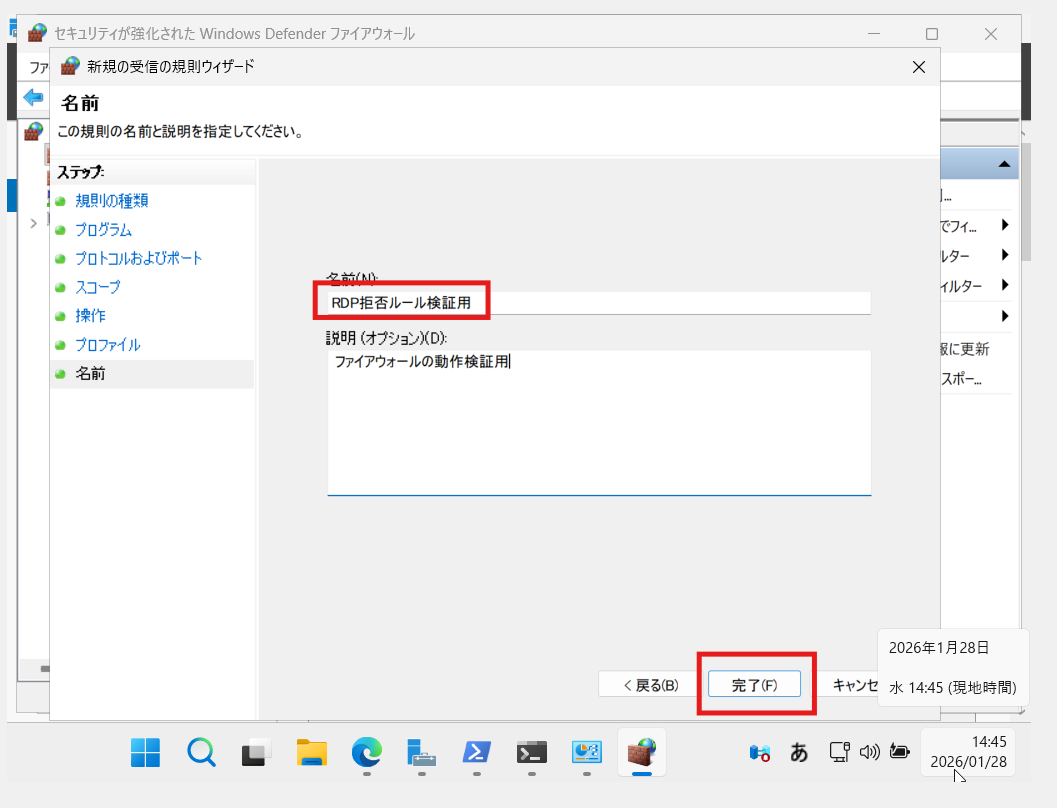The height and width of the screenshot is (808, 1057).
Task: Click the wizard title bar firewall icon
Action: [x=70, y=66]
